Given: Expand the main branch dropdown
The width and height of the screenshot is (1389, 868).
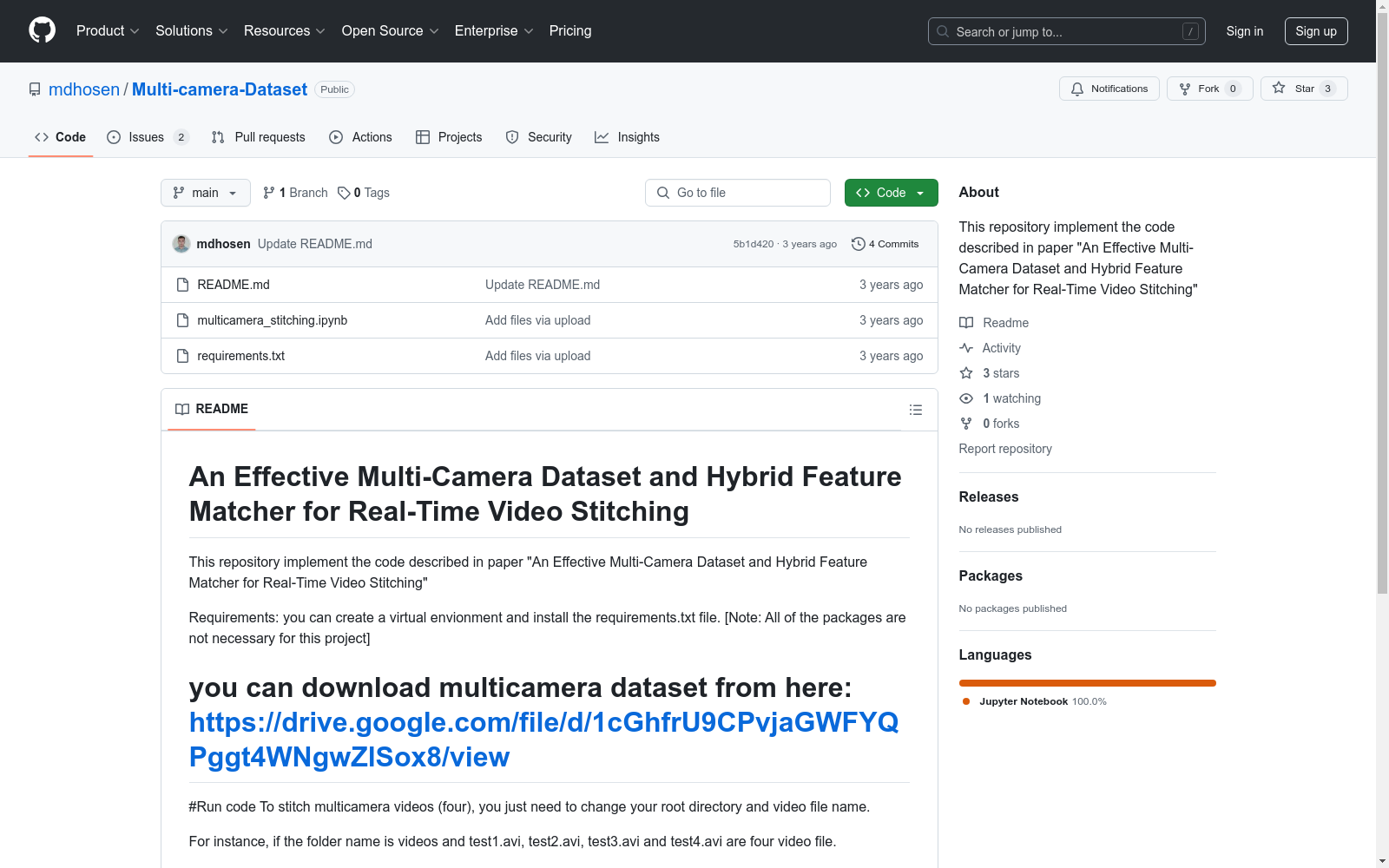Looking at the screenshot, I should pyautogui.click(x=205, y=193).
